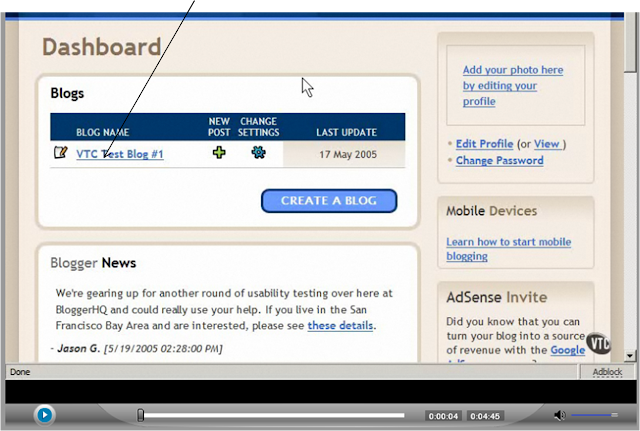Click Adblock in the status bar
Image resolution: width=640 pixels, height=431 pixels.
tap(607, 372)
